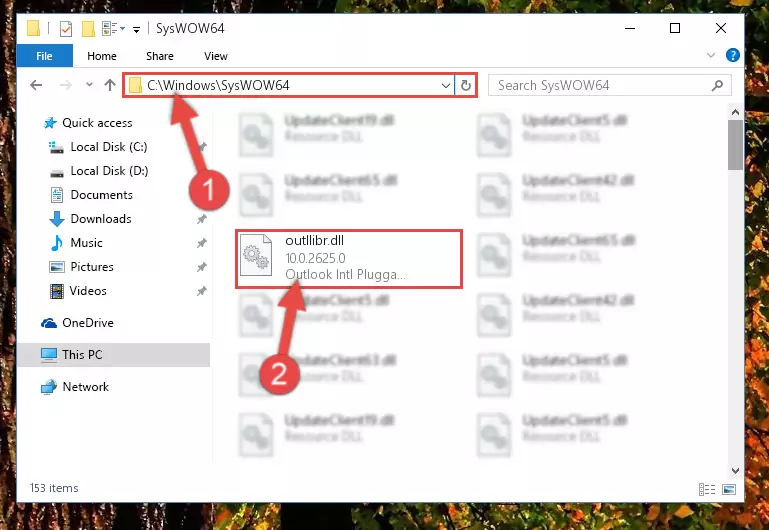This screenshot has height=530, width=769.
Task: Click the folder icon in the address bar
Action: (x=135, y=86)
